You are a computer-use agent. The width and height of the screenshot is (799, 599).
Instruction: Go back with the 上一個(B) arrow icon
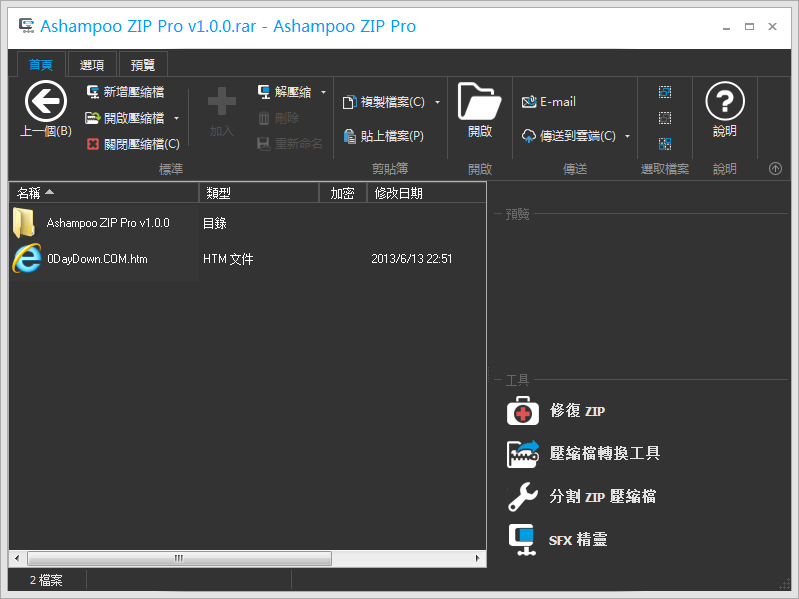point(46,101)
